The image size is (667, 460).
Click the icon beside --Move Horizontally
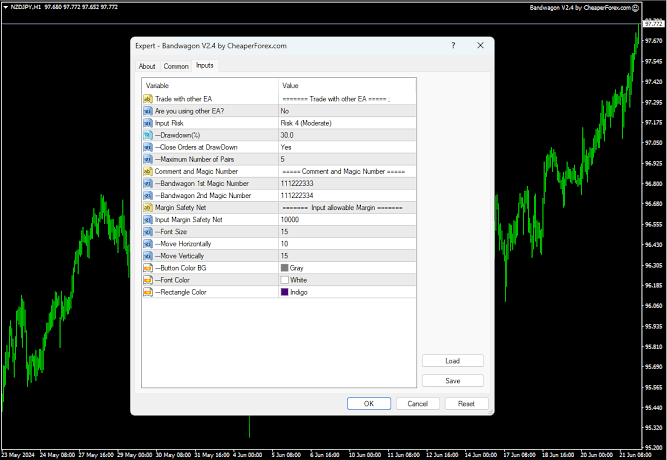pyautogui.click(x=148, y=243)
